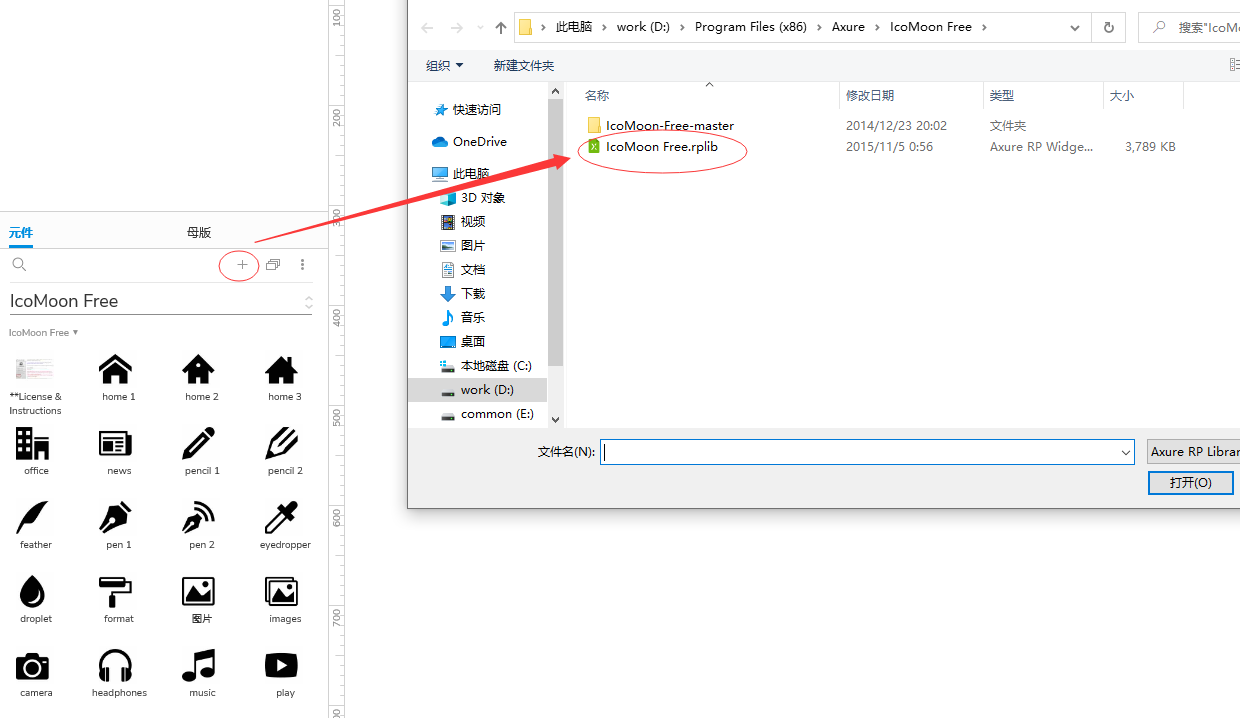Choose the pencil 1 icon widget
1240x718 pixels.
tap(199, 444)
